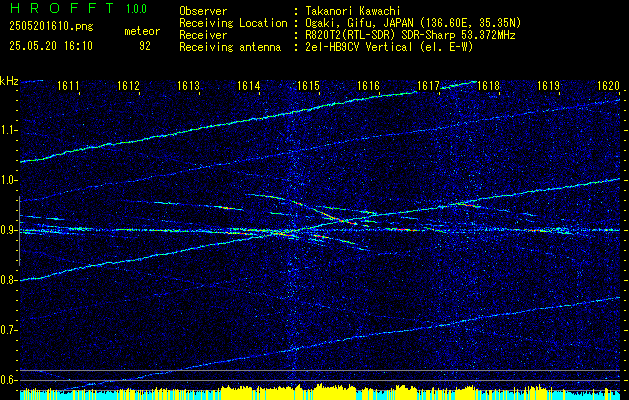Click the kHz axis unit label

(x=9, y=81)
